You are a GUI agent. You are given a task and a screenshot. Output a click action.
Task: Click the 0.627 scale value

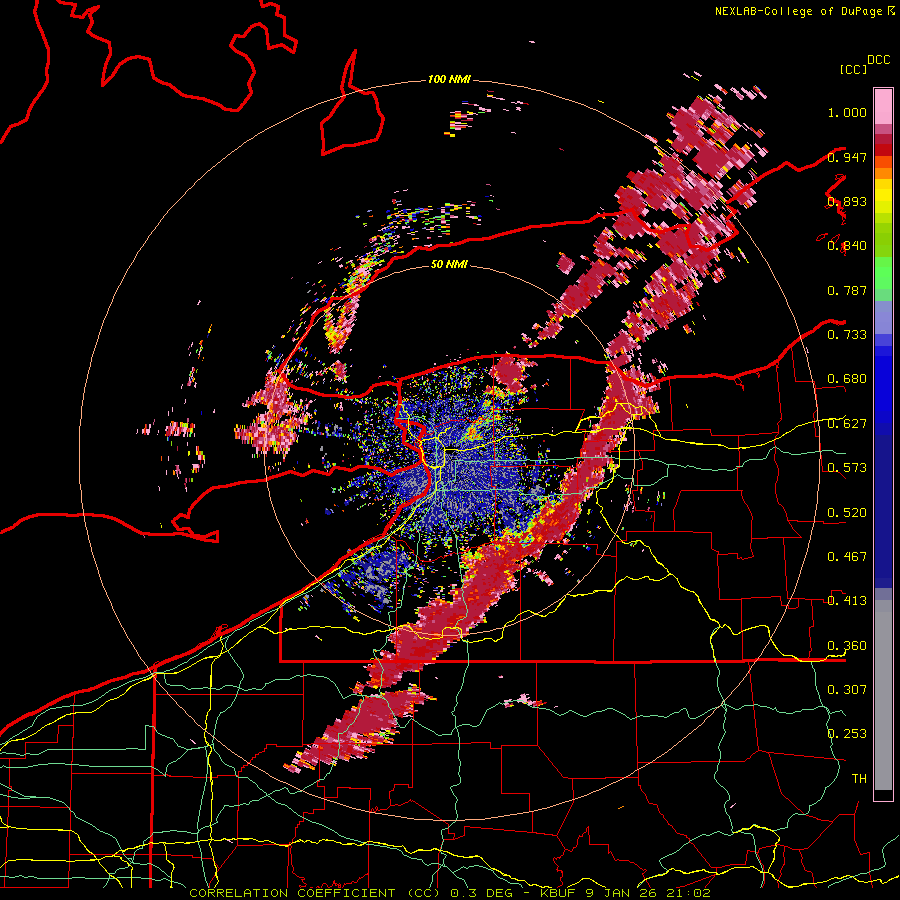click(847, 424)
